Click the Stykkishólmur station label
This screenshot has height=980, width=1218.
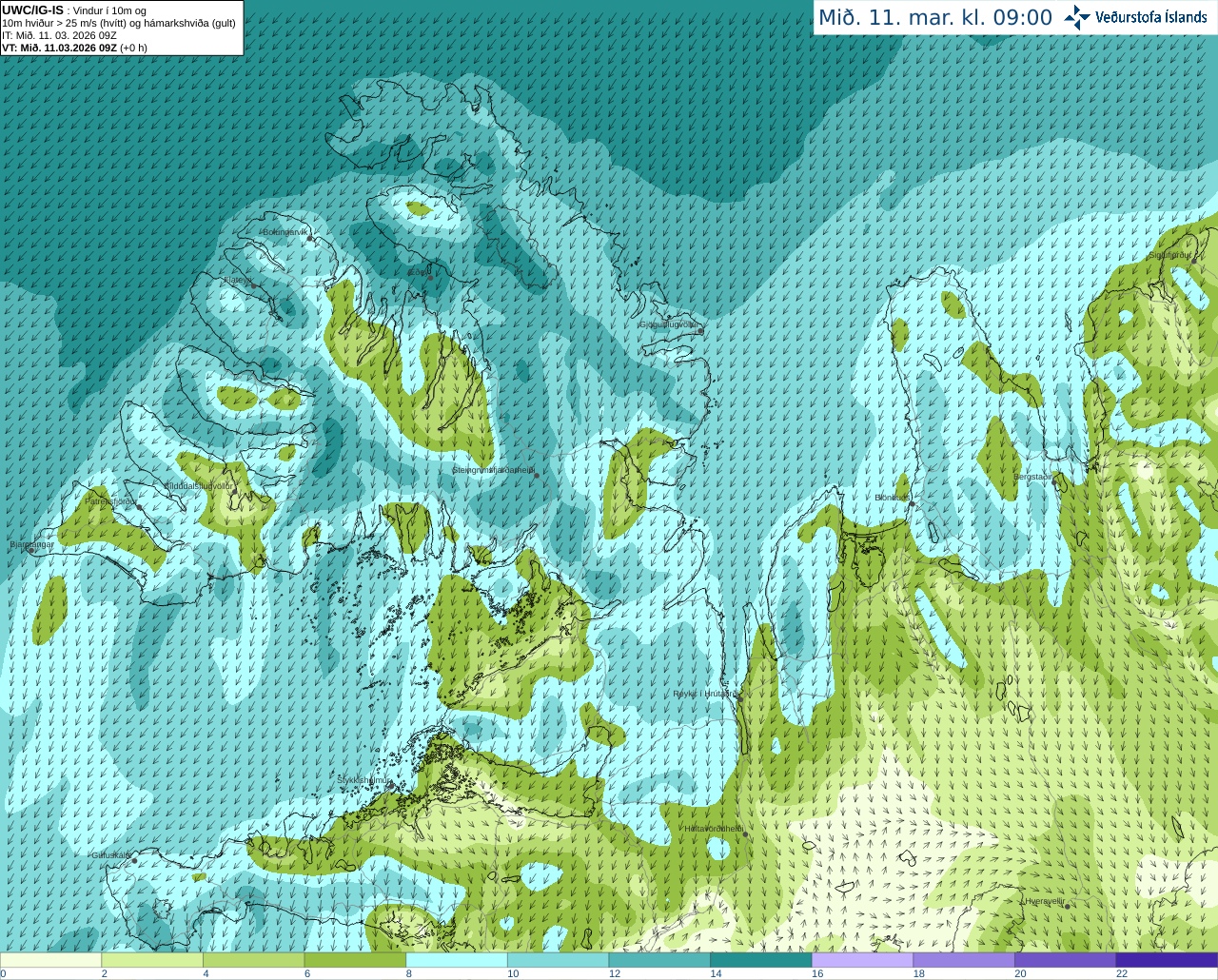[x=364, y=780]
